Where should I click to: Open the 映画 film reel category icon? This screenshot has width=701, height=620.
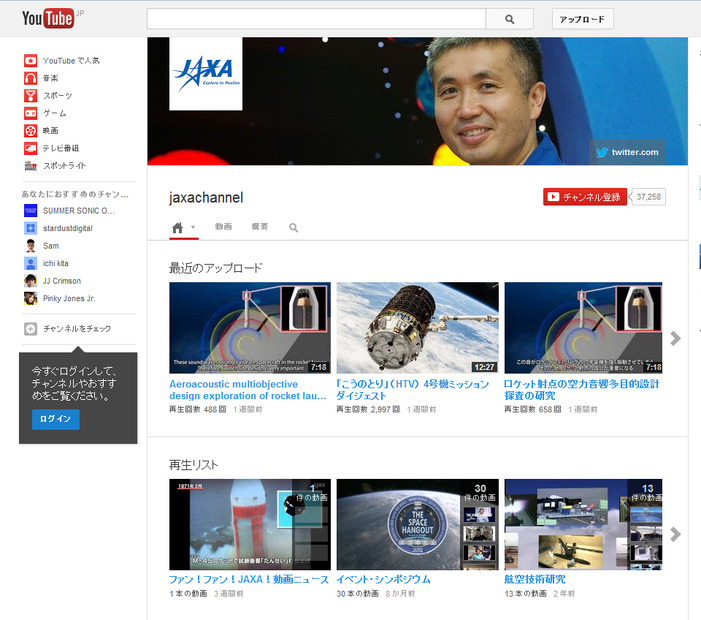tap(30, 131)
